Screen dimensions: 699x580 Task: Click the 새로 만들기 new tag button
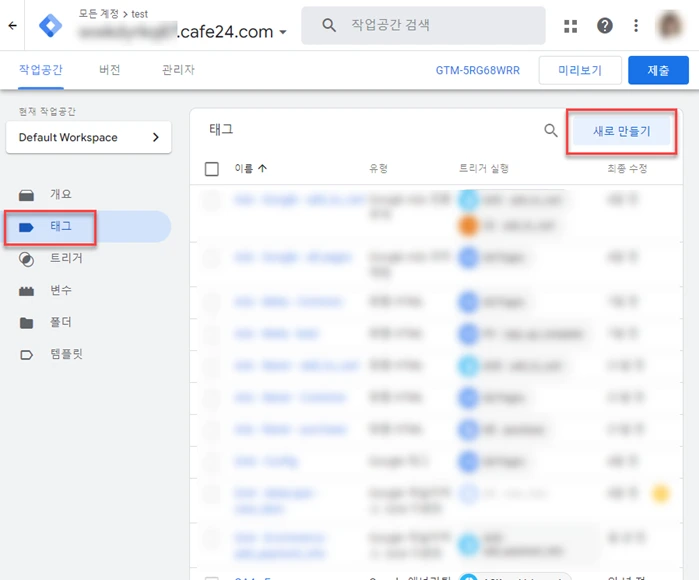(x=621, y=131)
